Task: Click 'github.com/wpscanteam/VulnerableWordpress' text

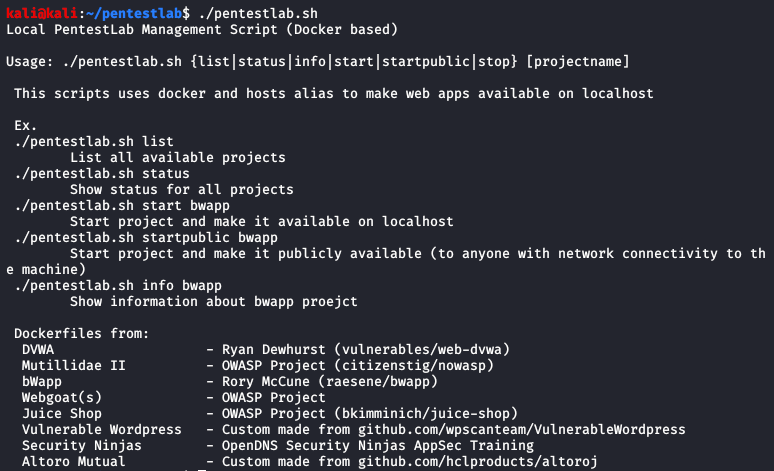Action: pyautogui.click(x=522, y=430)
